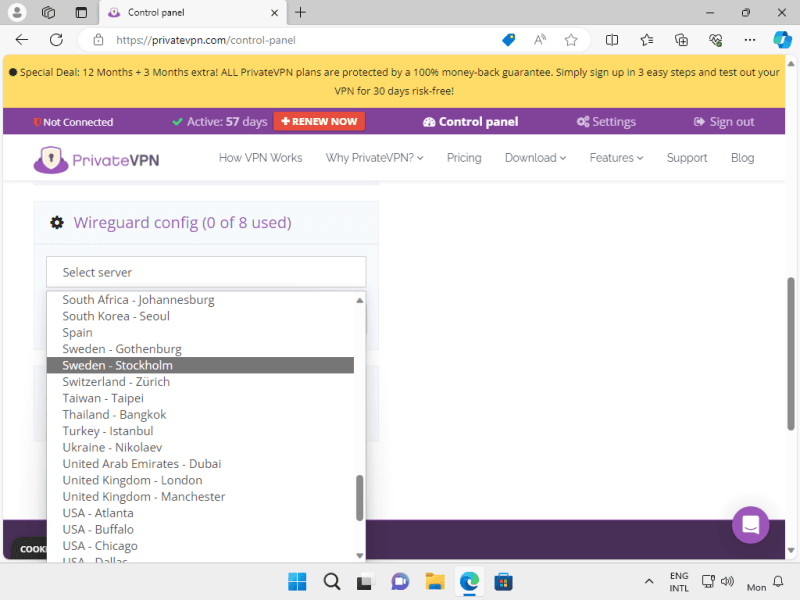Refresh the page with reload icon
This screenshot has width=800, height=600.
(56, 40)
